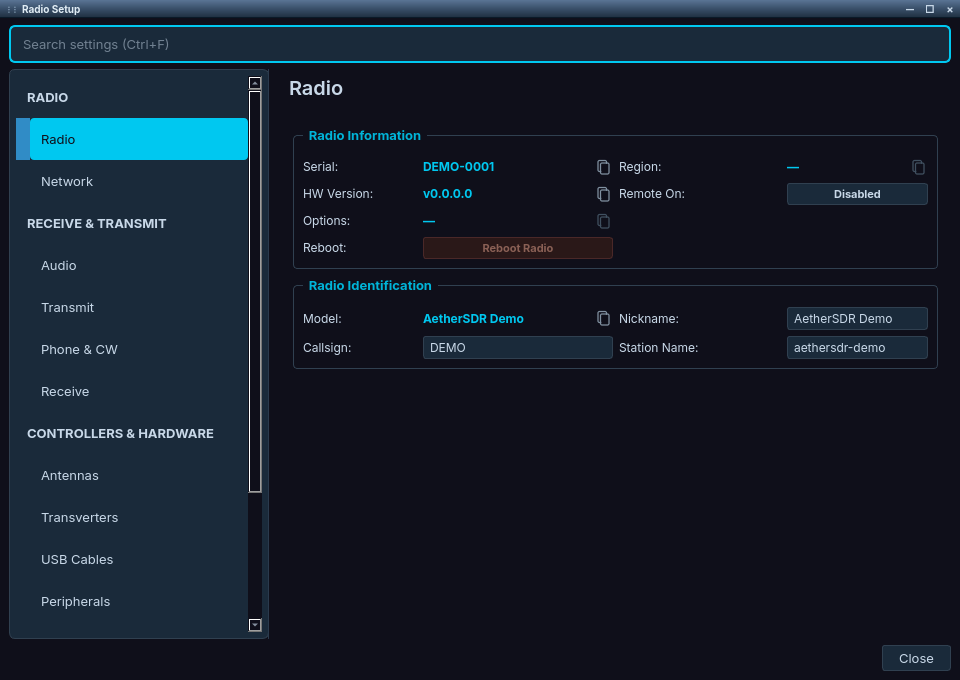
Task: Click the Reboot Radio button
Action: click(x=517, y=248)
